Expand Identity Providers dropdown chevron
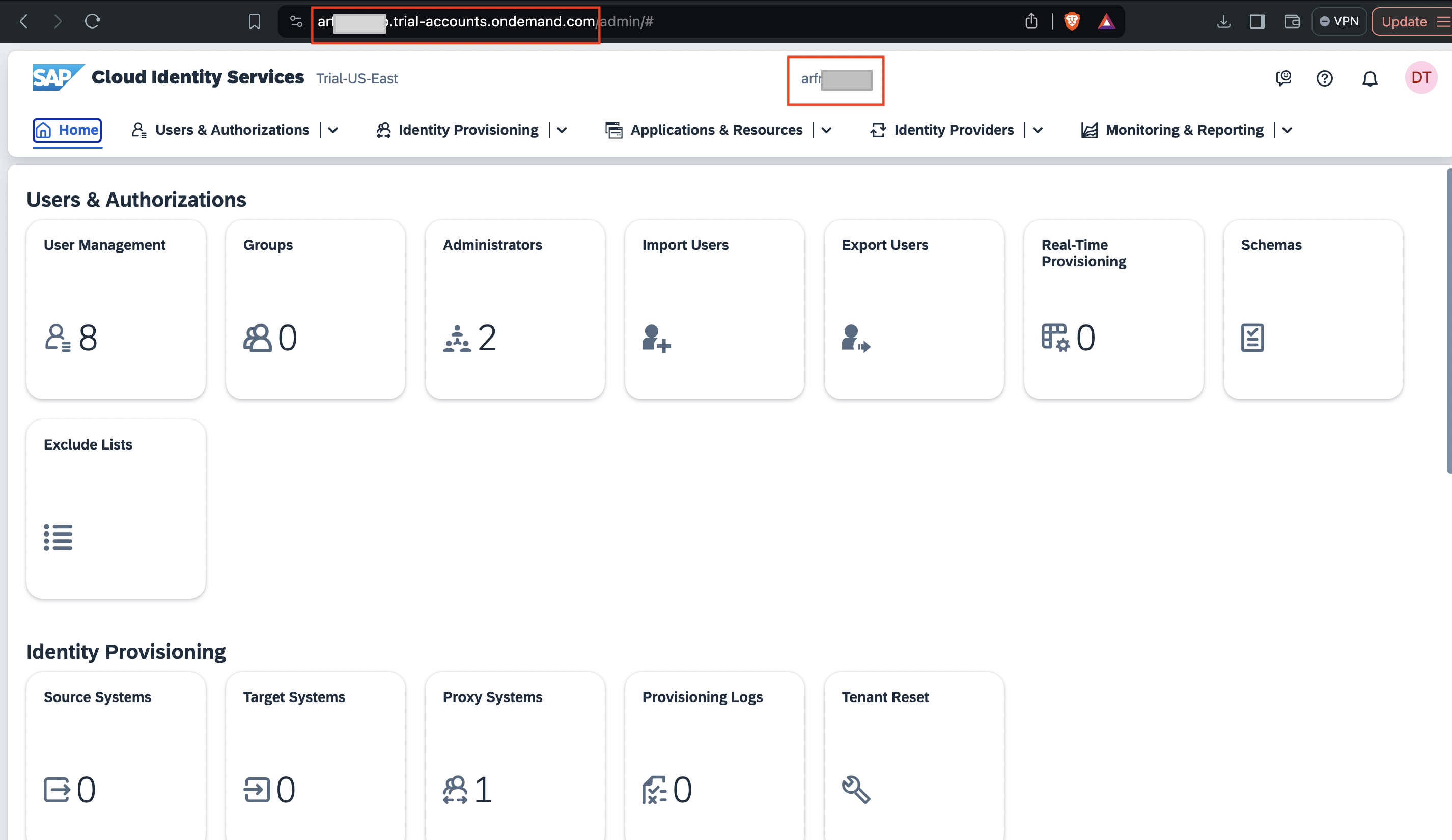 pos(1038,130)
